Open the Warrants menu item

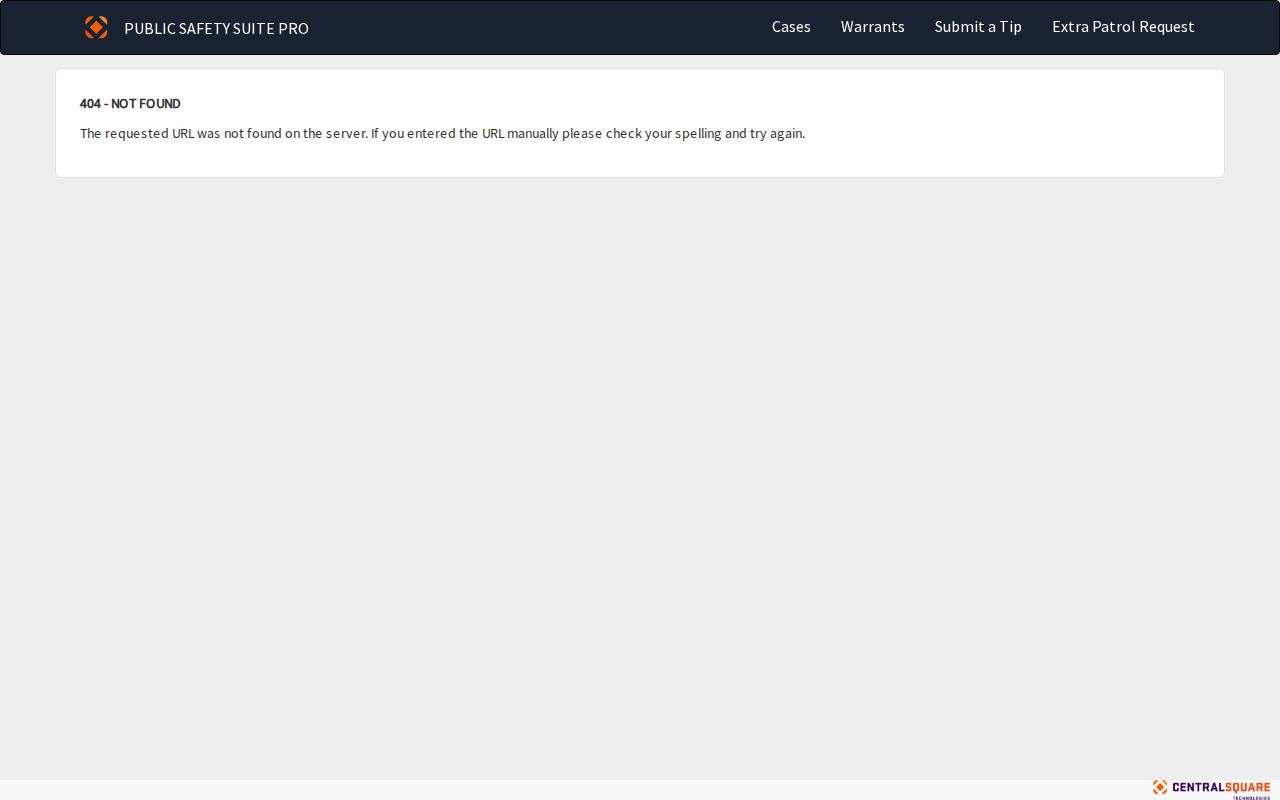click(872, 27)
